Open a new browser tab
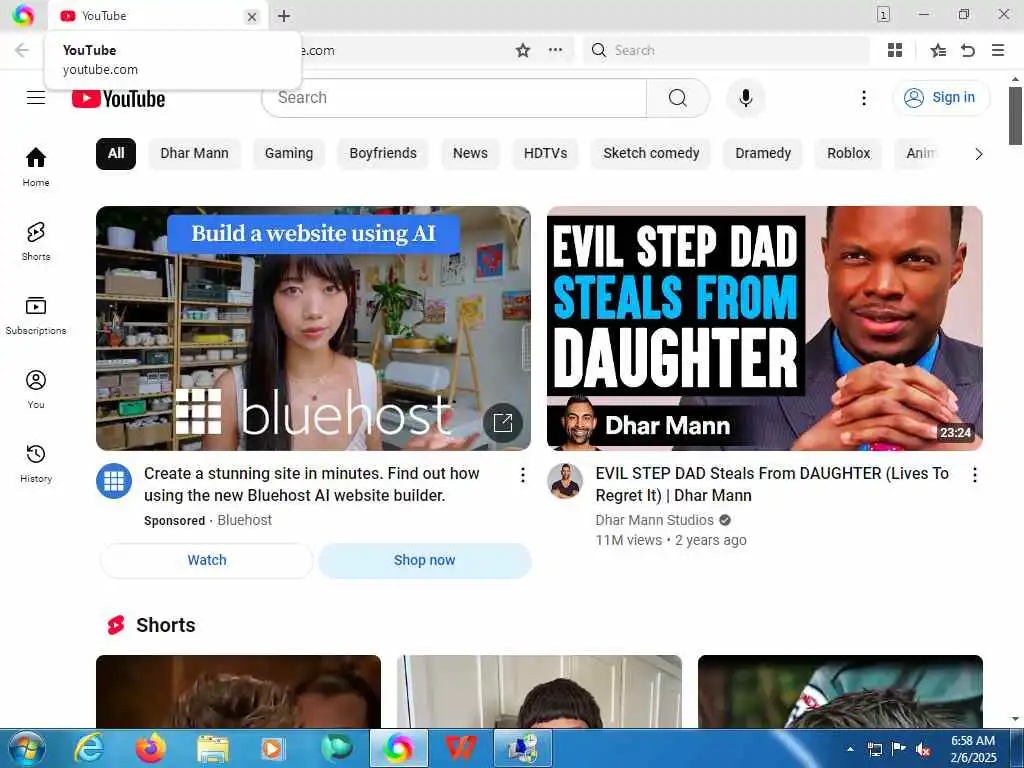 coord(283,16)
